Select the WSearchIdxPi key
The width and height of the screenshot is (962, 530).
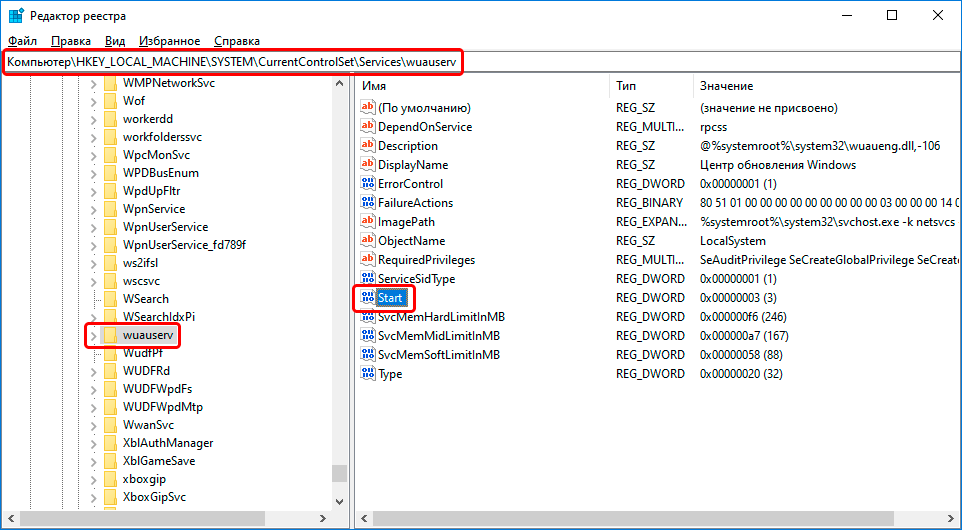click(159, 317)
